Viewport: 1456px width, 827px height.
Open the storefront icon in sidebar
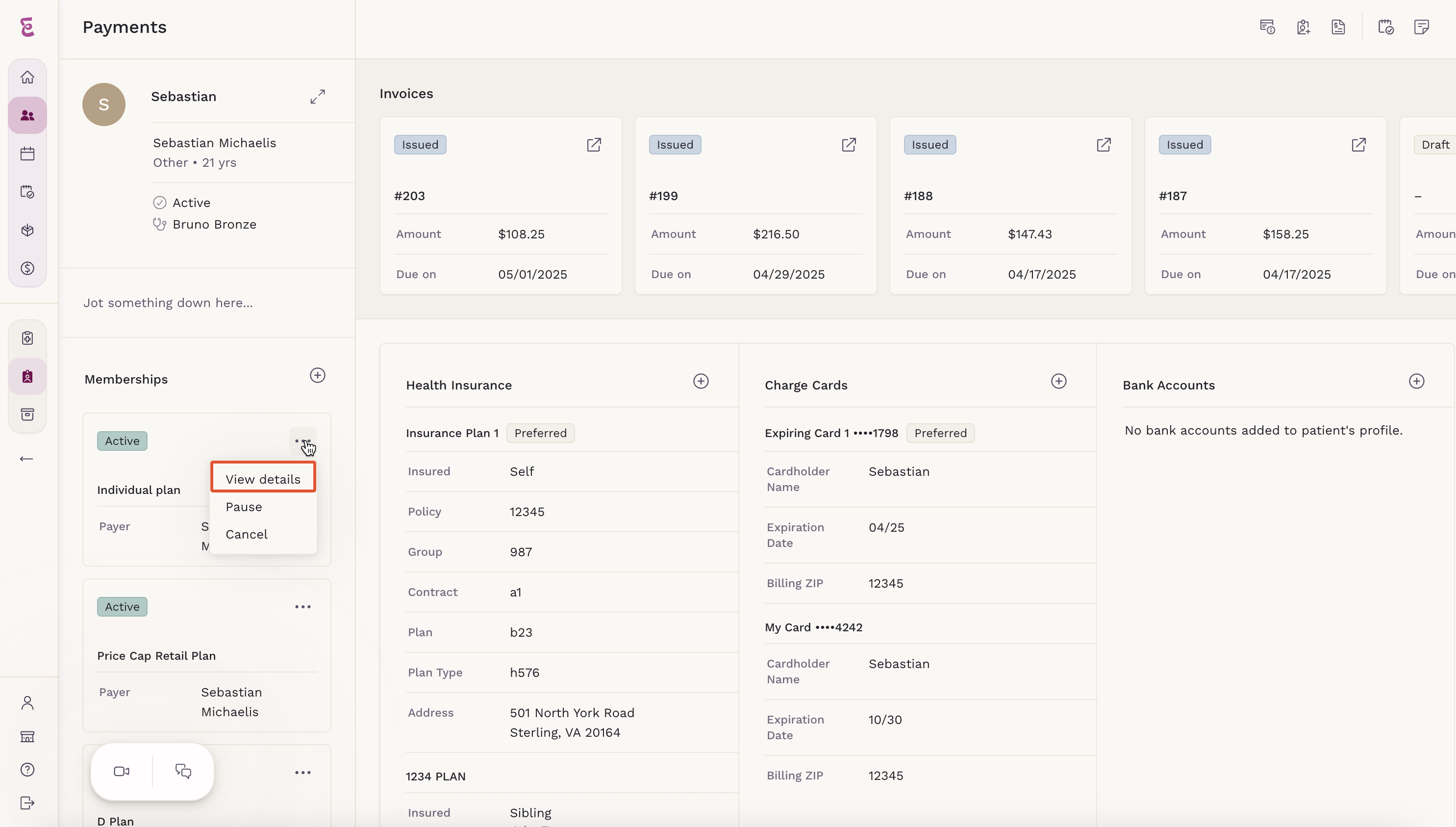27,737
